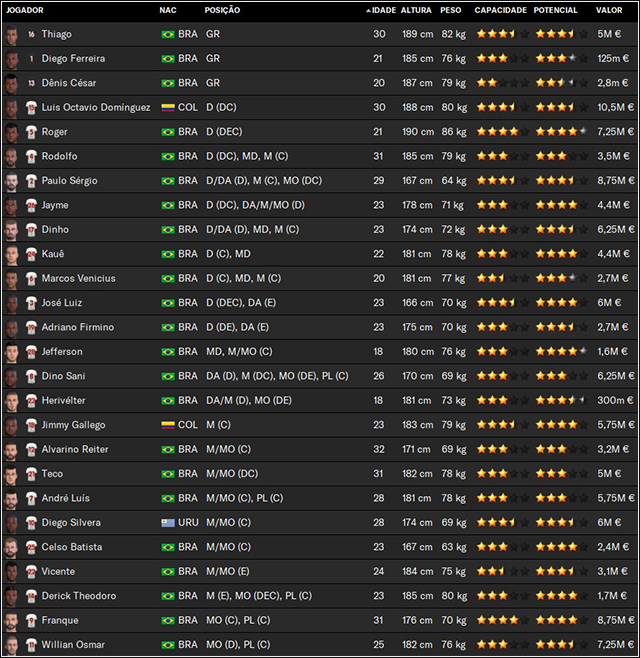Screen dimensions: 640x658
Task: Click URU nationality text for Diego Silvera
Action: (188, 523)
